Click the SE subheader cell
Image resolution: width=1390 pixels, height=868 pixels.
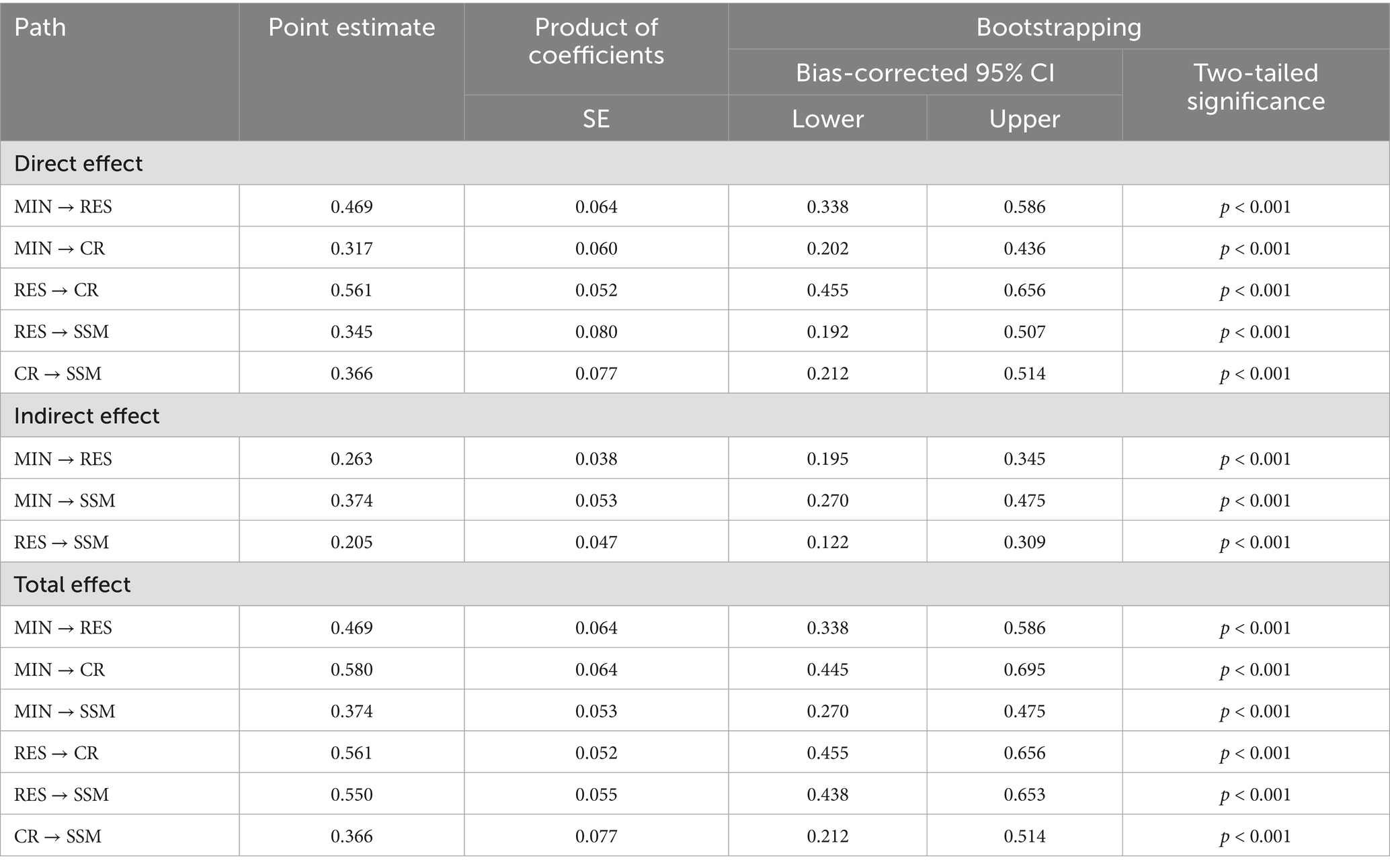tap(596, 119)
